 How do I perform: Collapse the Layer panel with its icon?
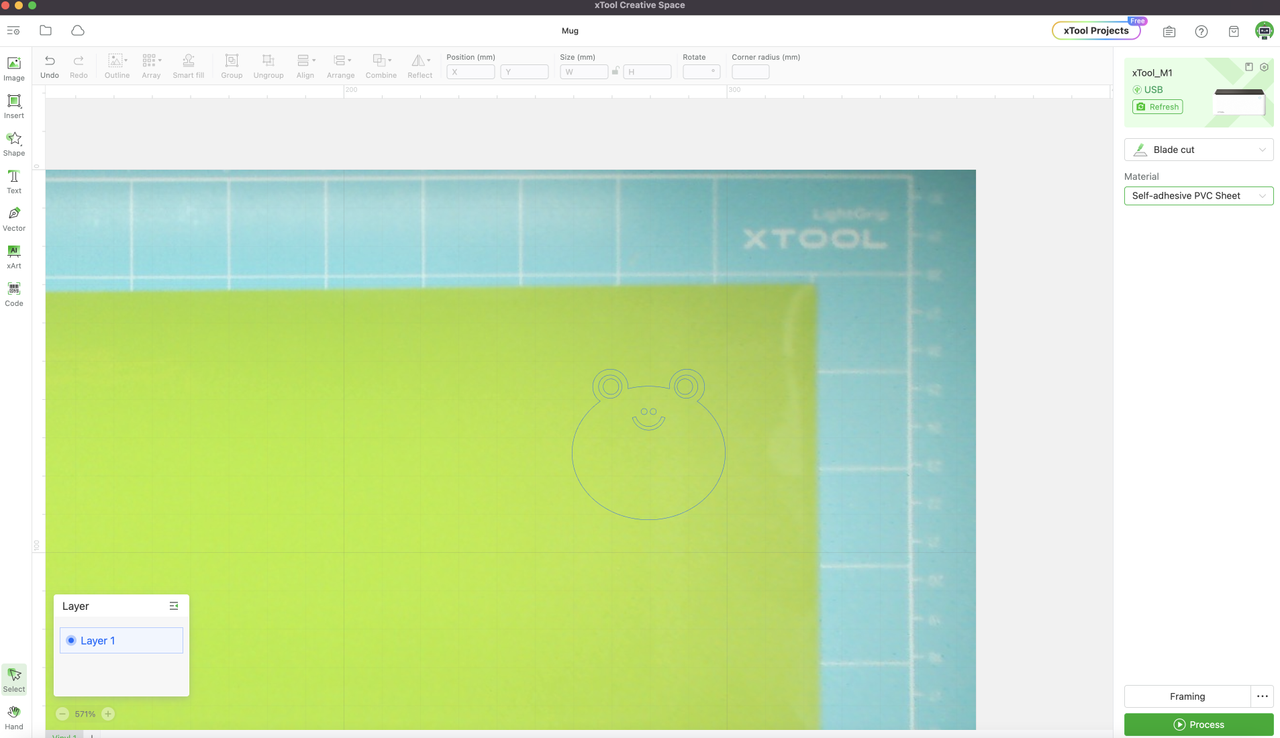pos(174,606)
